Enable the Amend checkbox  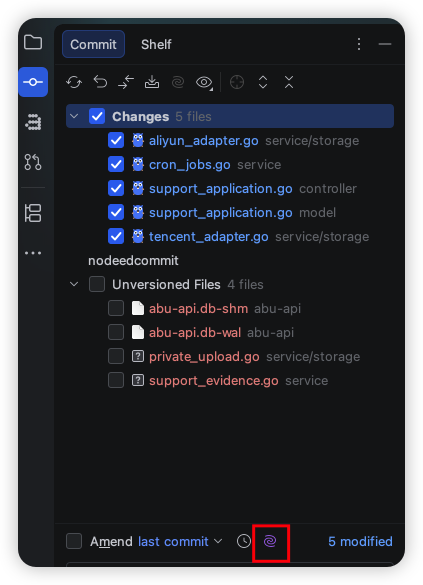(x=74, y=541)
